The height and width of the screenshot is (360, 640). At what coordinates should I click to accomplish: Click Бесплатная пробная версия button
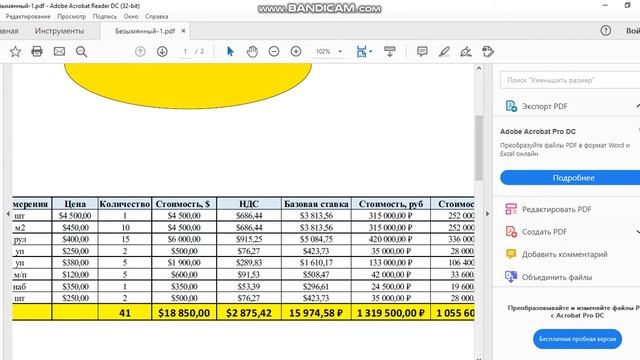point(577,339)
